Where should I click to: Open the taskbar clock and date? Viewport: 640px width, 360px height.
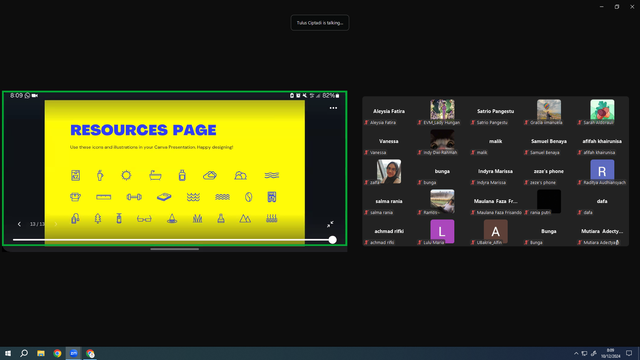(610, 353)
